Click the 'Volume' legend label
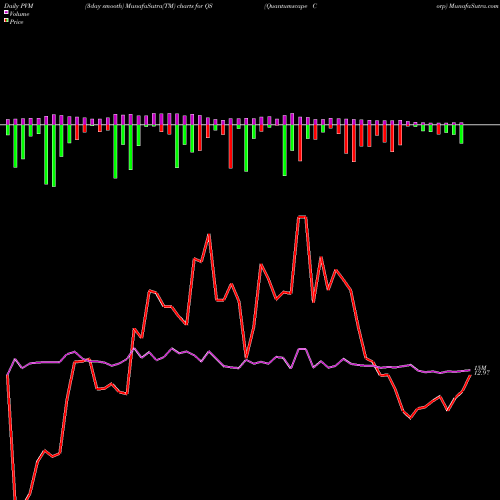This screenshot has height=500, width=500. (x=19, y=14)
